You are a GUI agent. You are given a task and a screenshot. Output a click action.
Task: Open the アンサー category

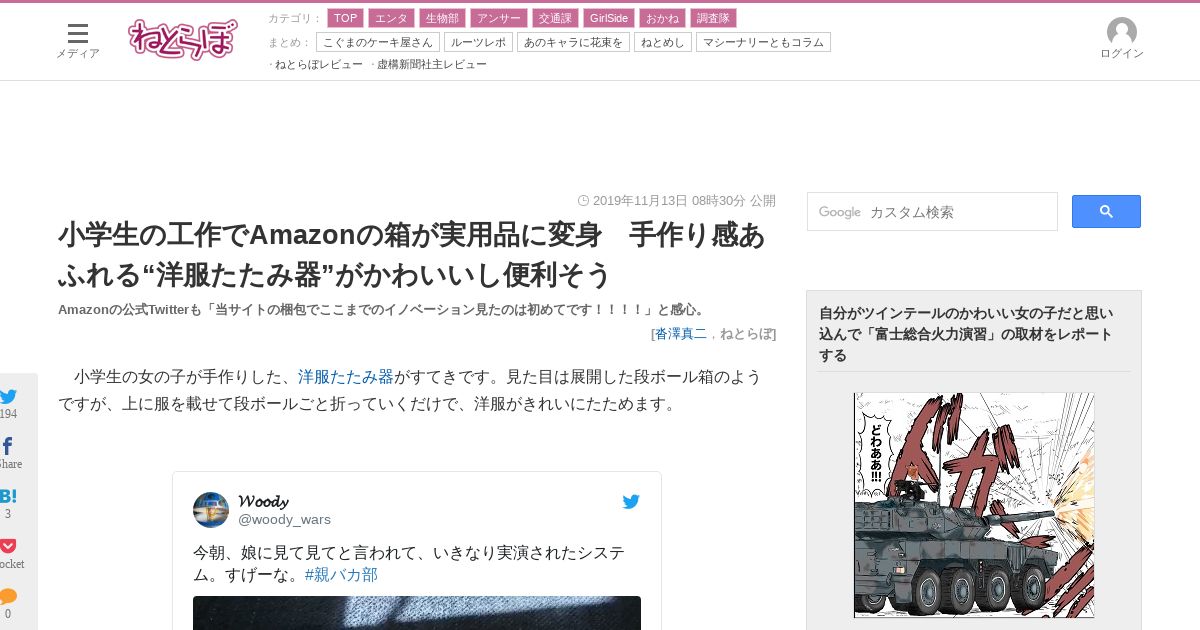498,18
